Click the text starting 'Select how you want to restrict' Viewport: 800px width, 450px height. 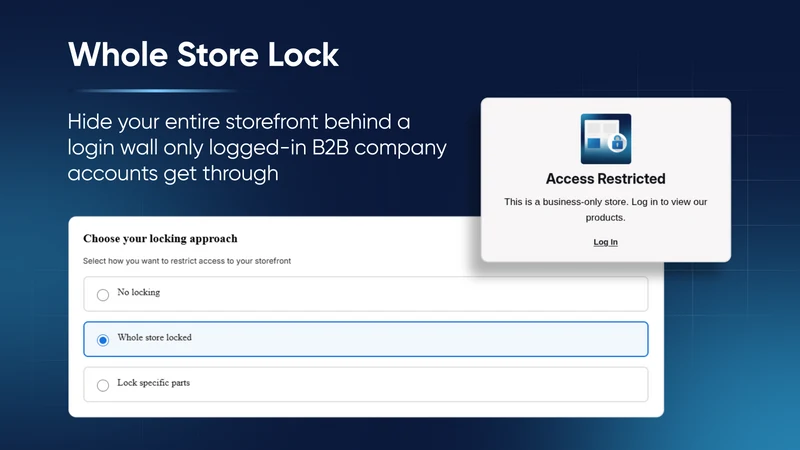(x=187, y=261)
